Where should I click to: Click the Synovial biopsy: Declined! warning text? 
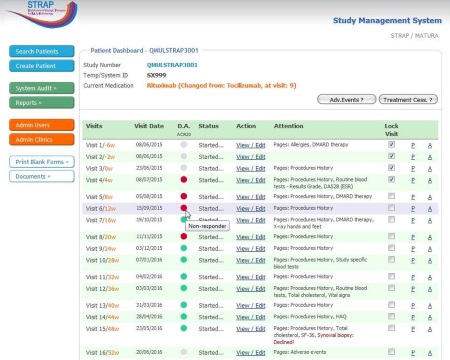pyautogui.click(x=314, y=338)
